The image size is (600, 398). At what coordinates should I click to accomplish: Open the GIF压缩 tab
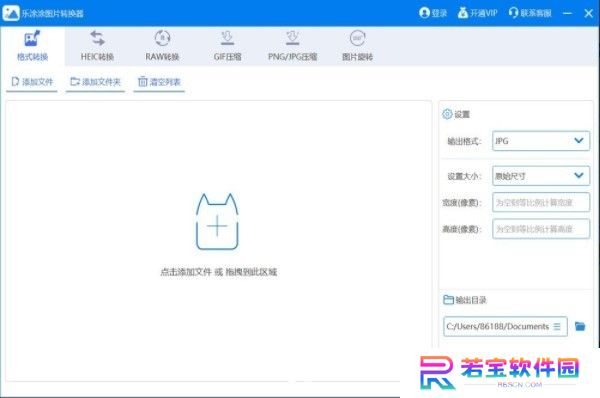coord(227,46)
